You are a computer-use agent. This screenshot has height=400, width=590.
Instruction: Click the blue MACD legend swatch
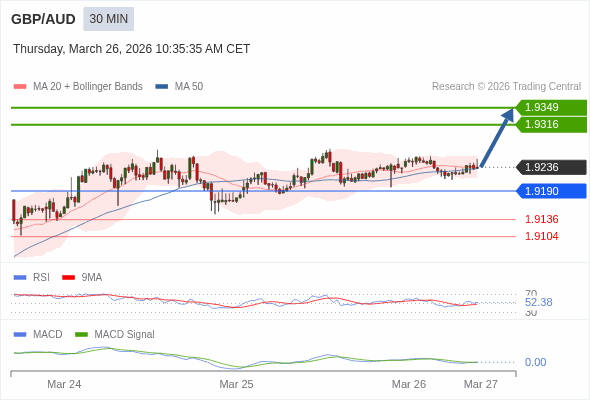pos(20,335)
